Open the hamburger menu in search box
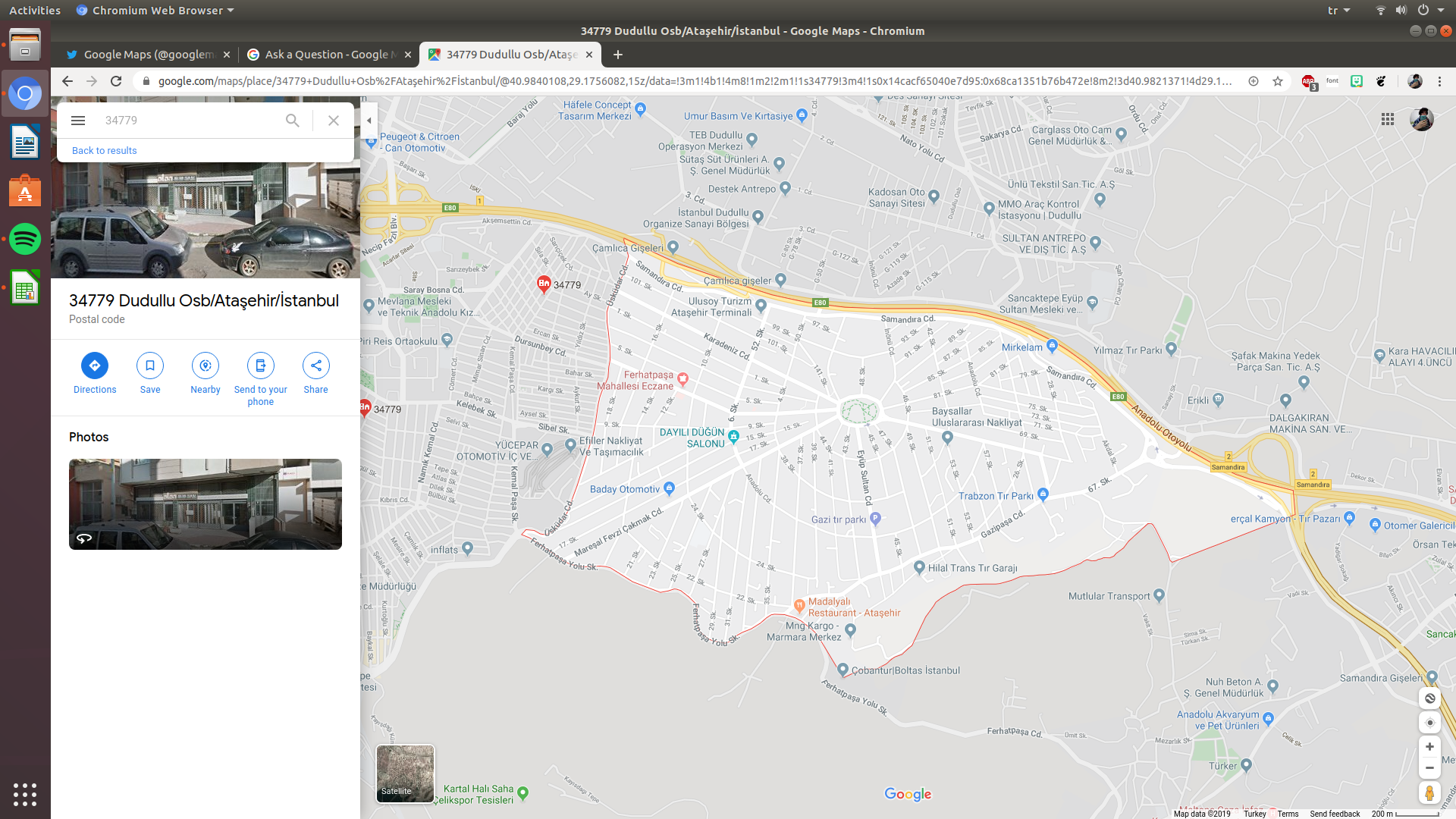Screen dimensions: 1456x819 tap(78, 121)
